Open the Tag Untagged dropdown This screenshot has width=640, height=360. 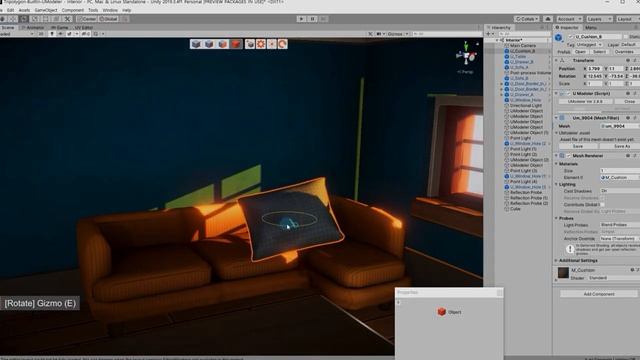tap(589, 44)
